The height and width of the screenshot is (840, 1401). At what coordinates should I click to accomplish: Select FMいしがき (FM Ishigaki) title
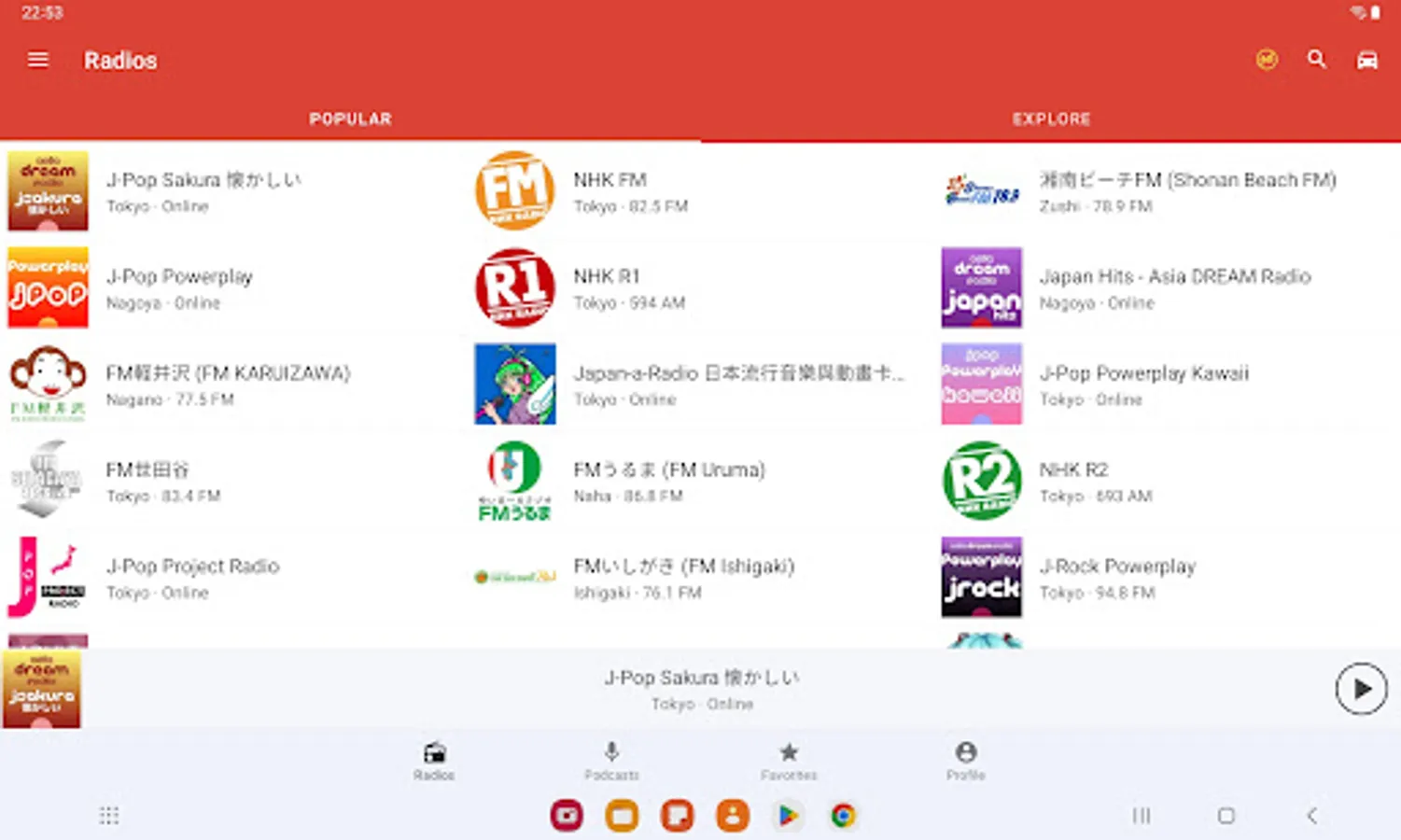pyautogui.click(x=683, y=567)
